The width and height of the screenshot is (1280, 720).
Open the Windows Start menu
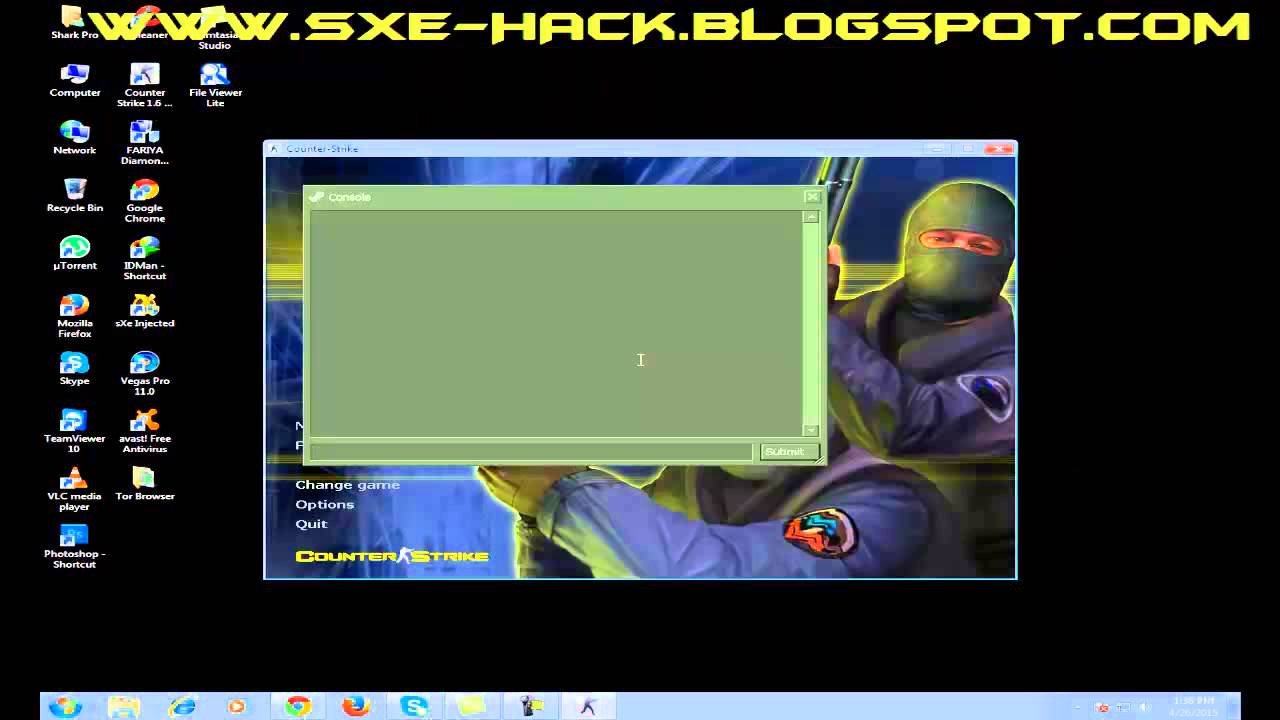click(x=65, y=706)
